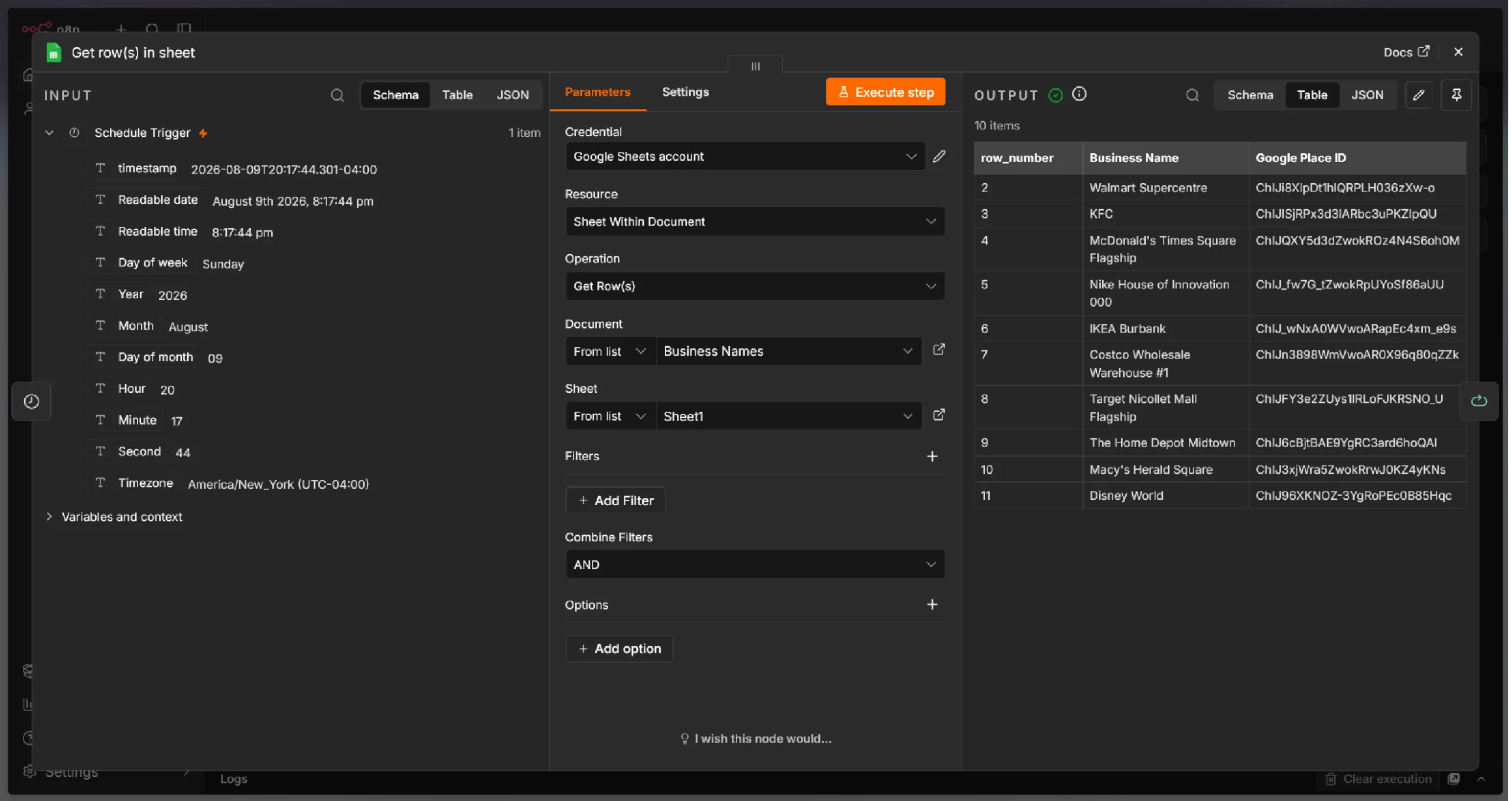
Task: Run the Execute step button
Action: pos(885,92)
